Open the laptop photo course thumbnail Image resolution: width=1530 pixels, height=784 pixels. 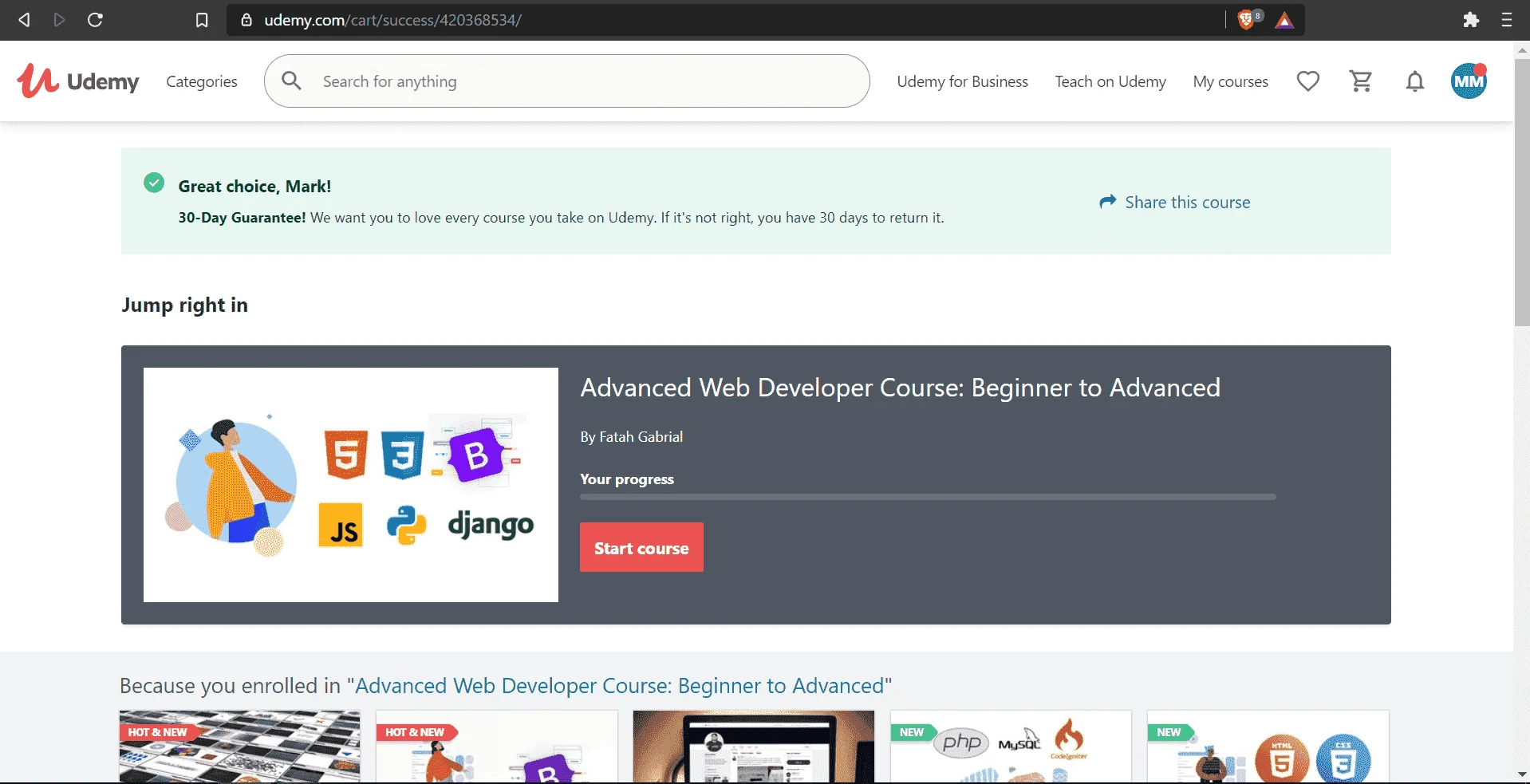pos(754,747)
